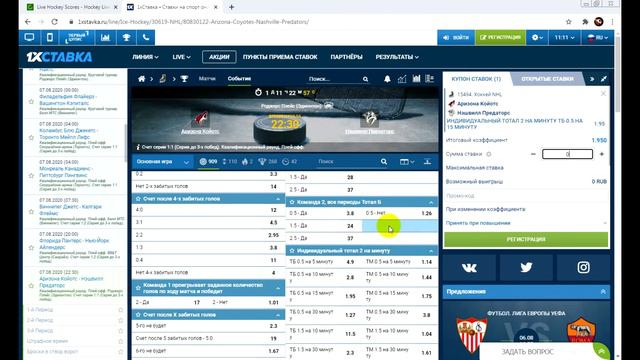
Task: Open the Основная игра dropdown
Action: [x=162, y=162]
